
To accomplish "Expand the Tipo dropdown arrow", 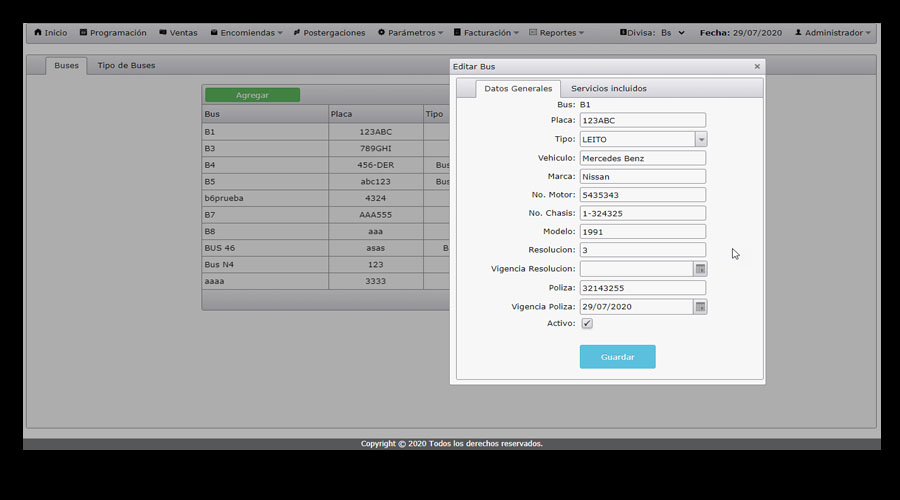I will (701, 139).
